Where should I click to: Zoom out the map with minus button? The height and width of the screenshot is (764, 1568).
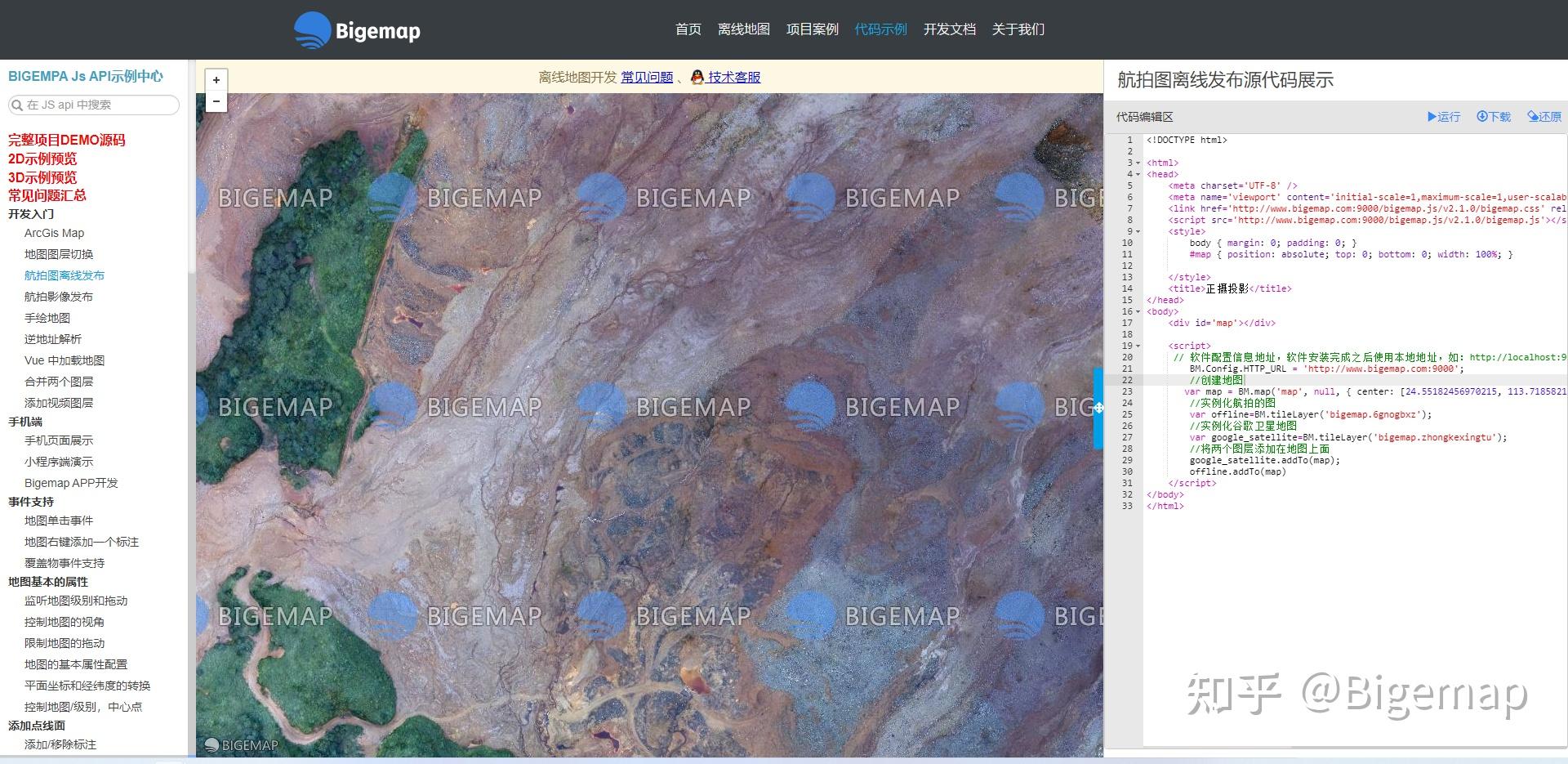point(216,101)
